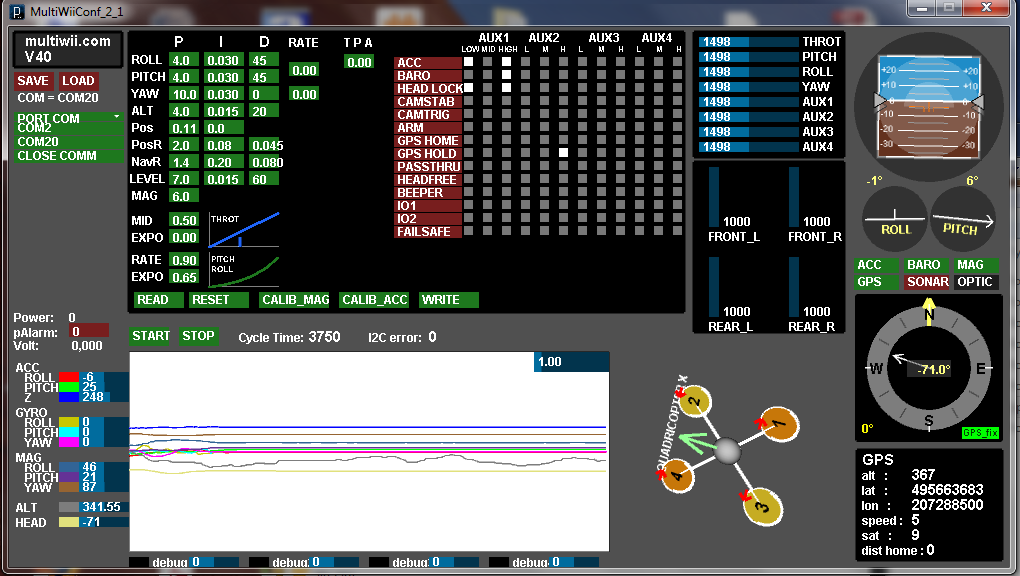Click the THROT curve graph
Screen dimensions: 1020x576
tap(244, 229)
